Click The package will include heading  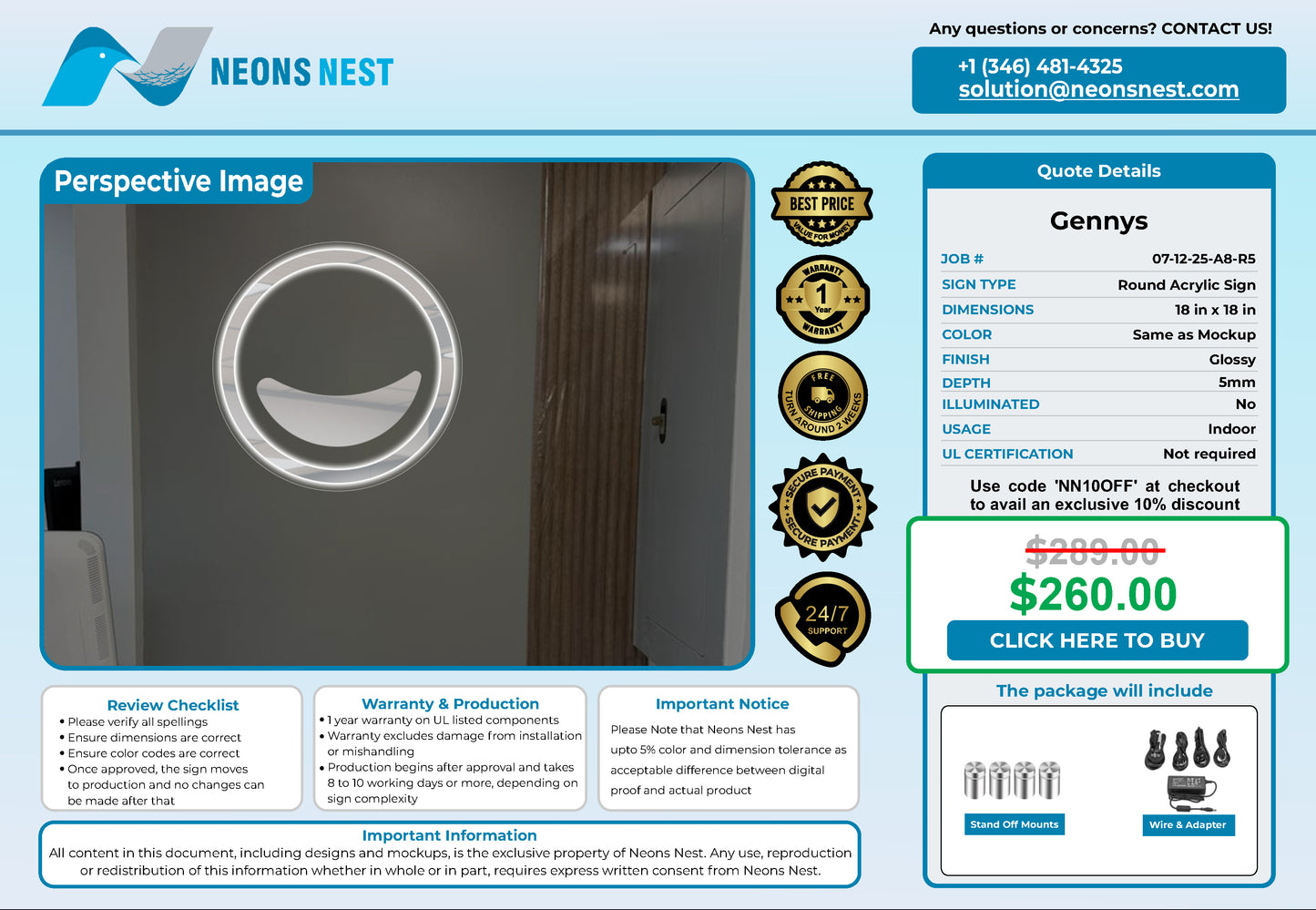coord(1105,690)
